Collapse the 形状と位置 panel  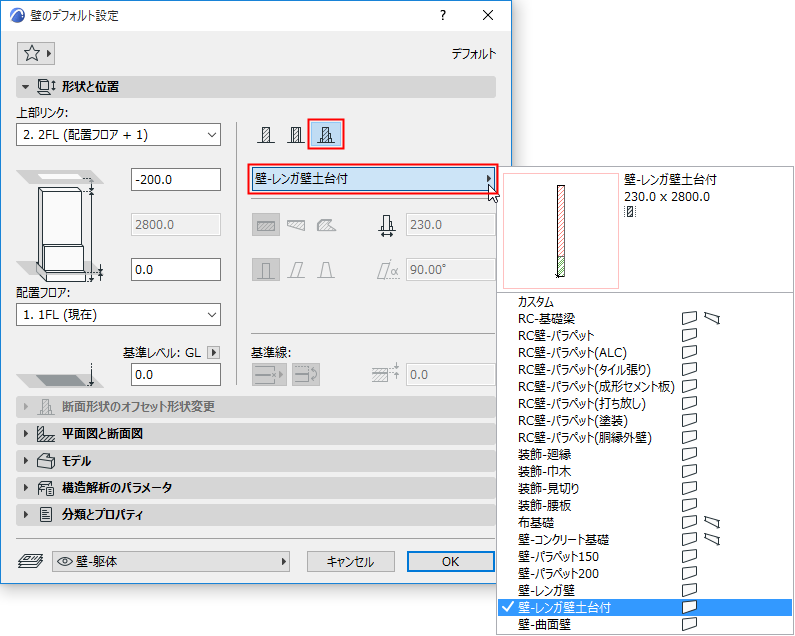[256, 87]
